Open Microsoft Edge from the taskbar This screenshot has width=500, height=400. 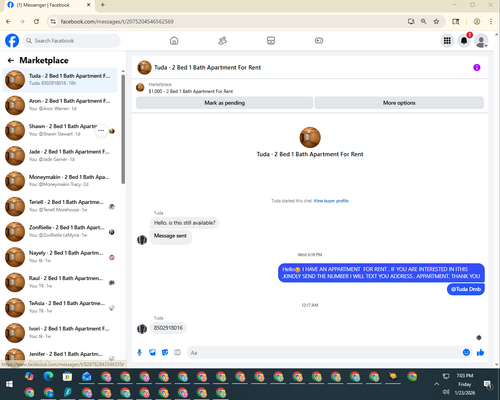click(x=48, y=376)
